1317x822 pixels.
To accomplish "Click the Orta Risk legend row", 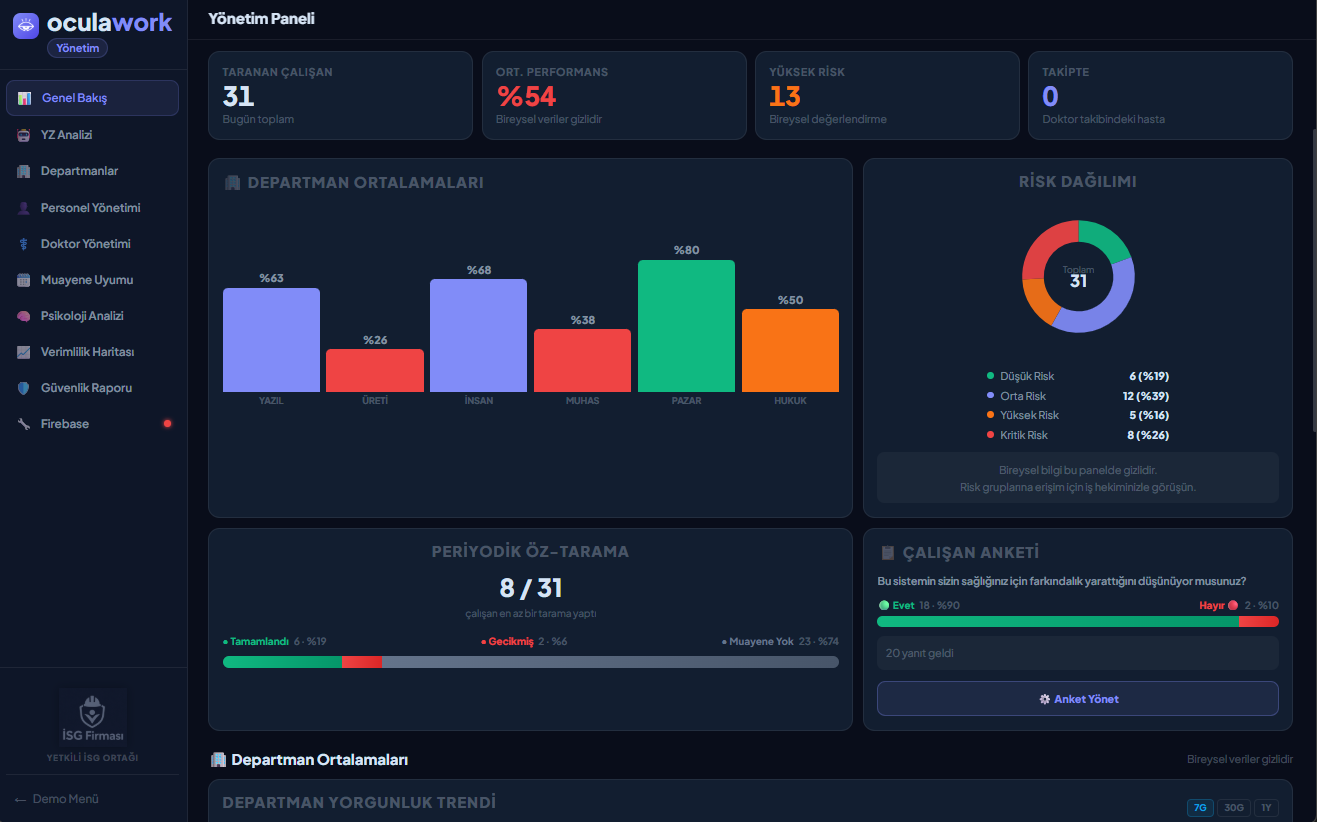I will coord(1078,396).
